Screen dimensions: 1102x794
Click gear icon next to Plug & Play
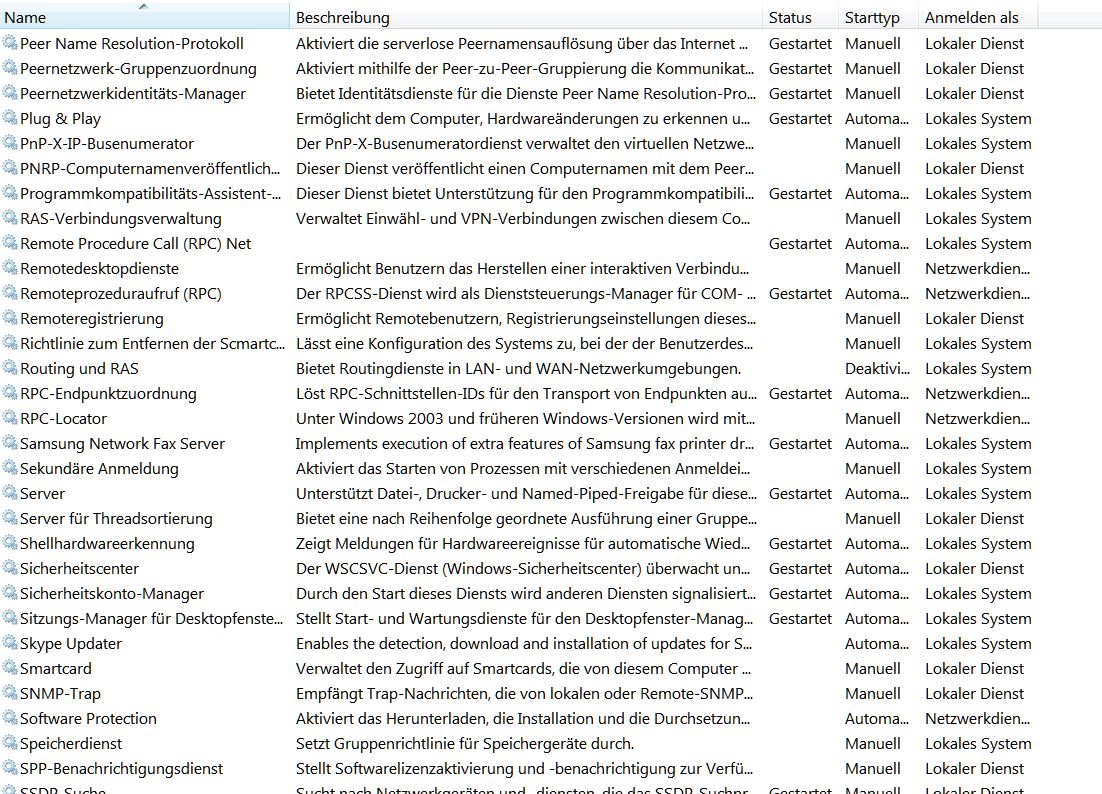click(10, 118)
